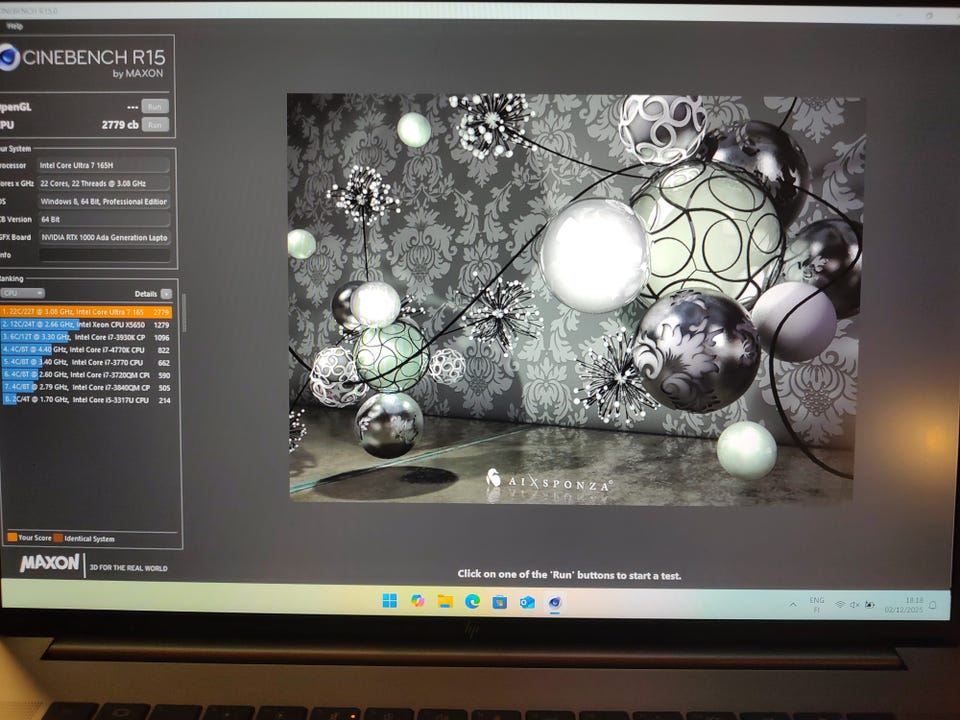Open File Explorer from the taskbar

click(x=445, y=601)
